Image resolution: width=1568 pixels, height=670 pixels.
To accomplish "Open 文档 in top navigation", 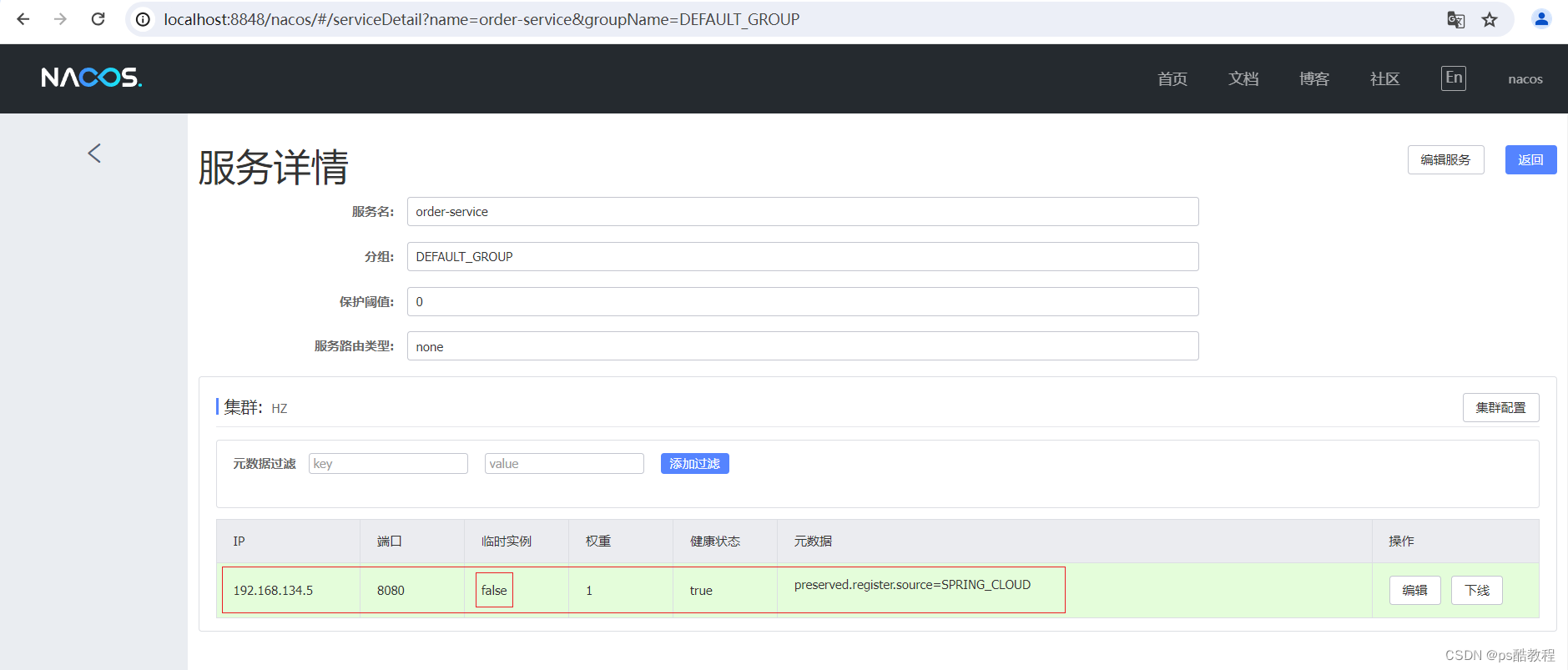I will coord(1243,78).
